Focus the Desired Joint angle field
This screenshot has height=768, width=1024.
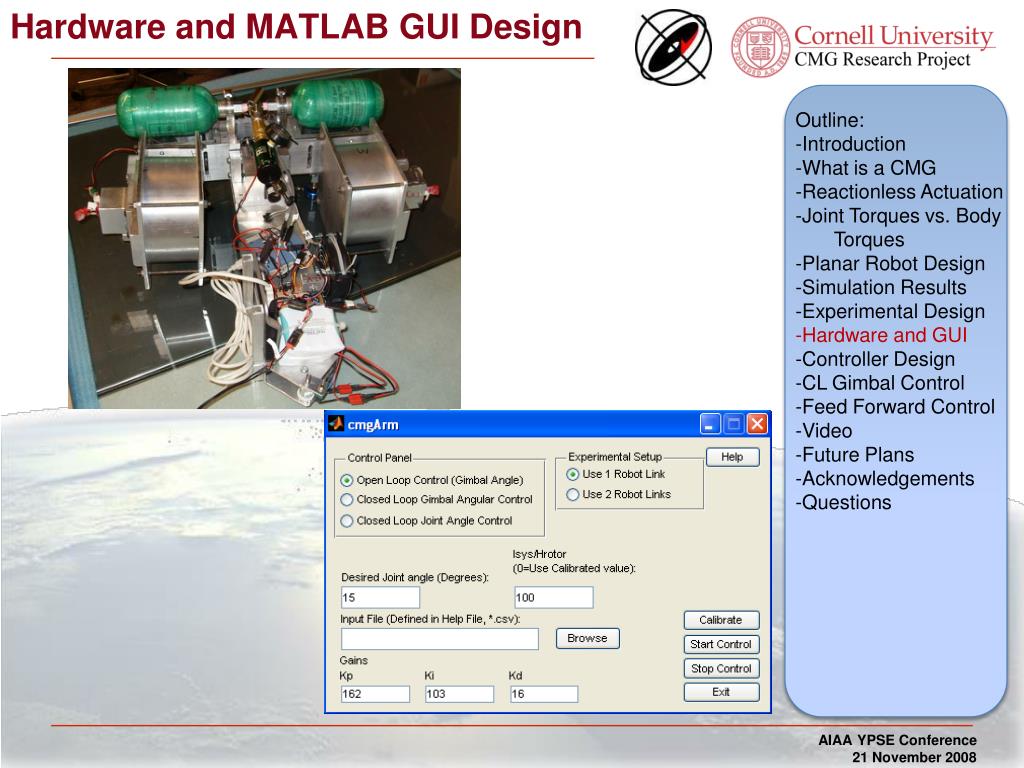[380, 598]
